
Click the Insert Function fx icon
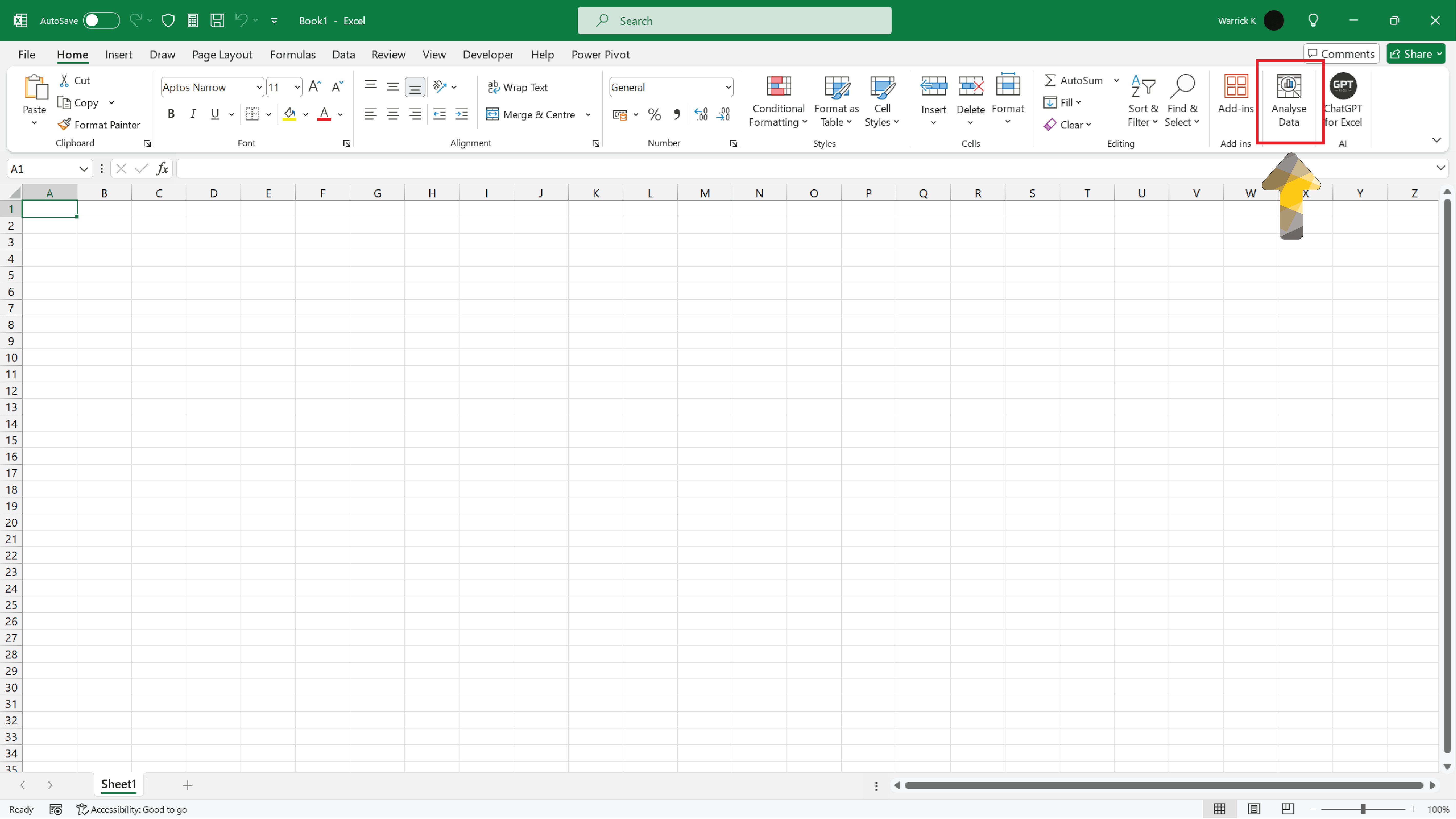click(x=162, y=168)
